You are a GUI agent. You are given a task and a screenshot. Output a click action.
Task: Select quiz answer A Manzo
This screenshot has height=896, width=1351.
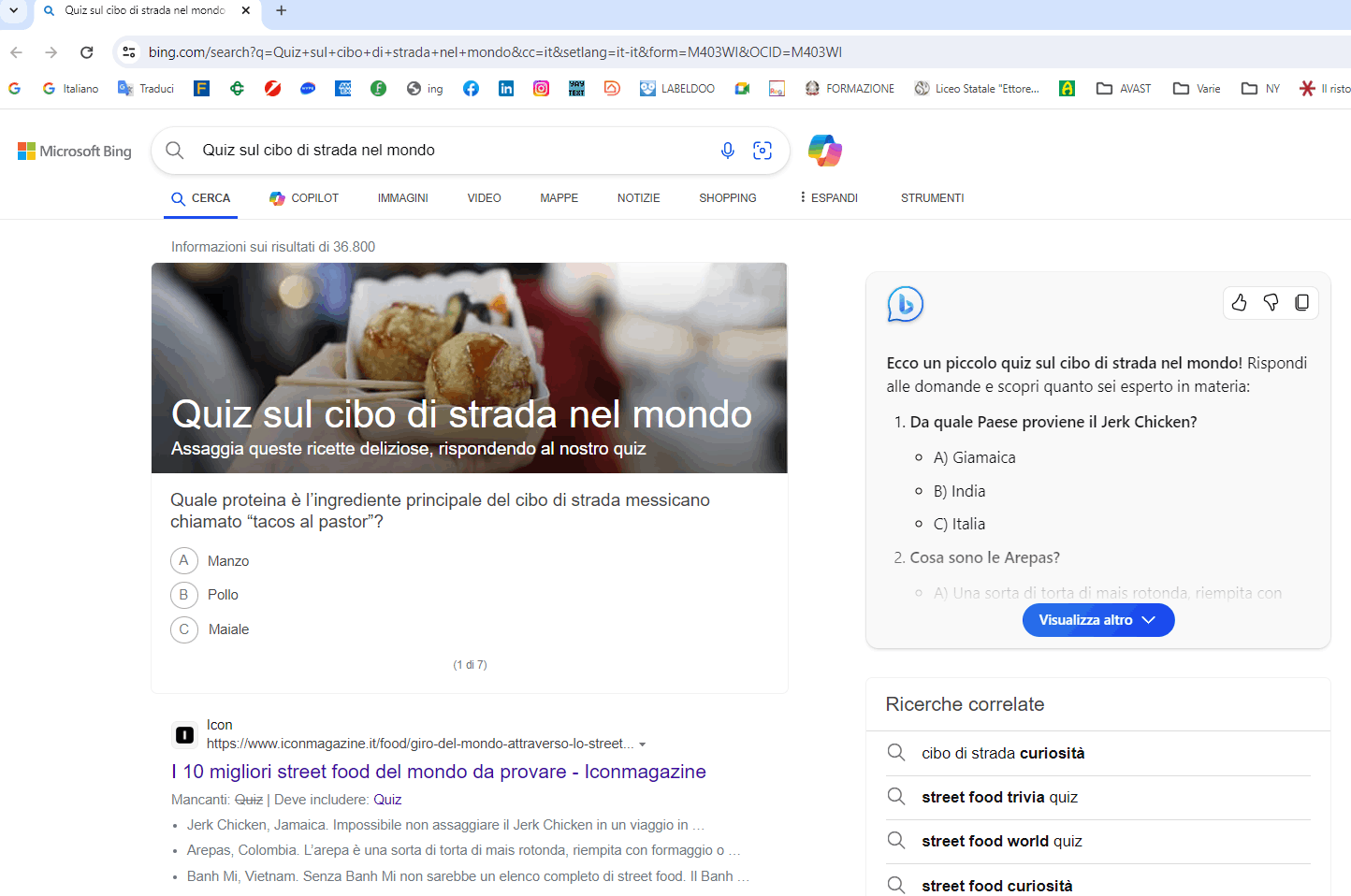pyautogui.click(x=210, y=560)
